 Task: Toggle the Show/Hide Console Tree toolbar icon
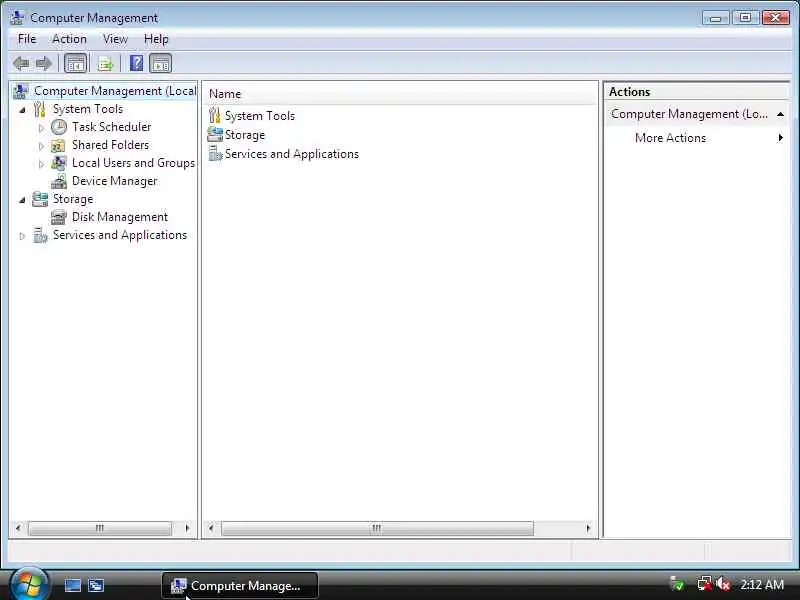tap(76, 64)
